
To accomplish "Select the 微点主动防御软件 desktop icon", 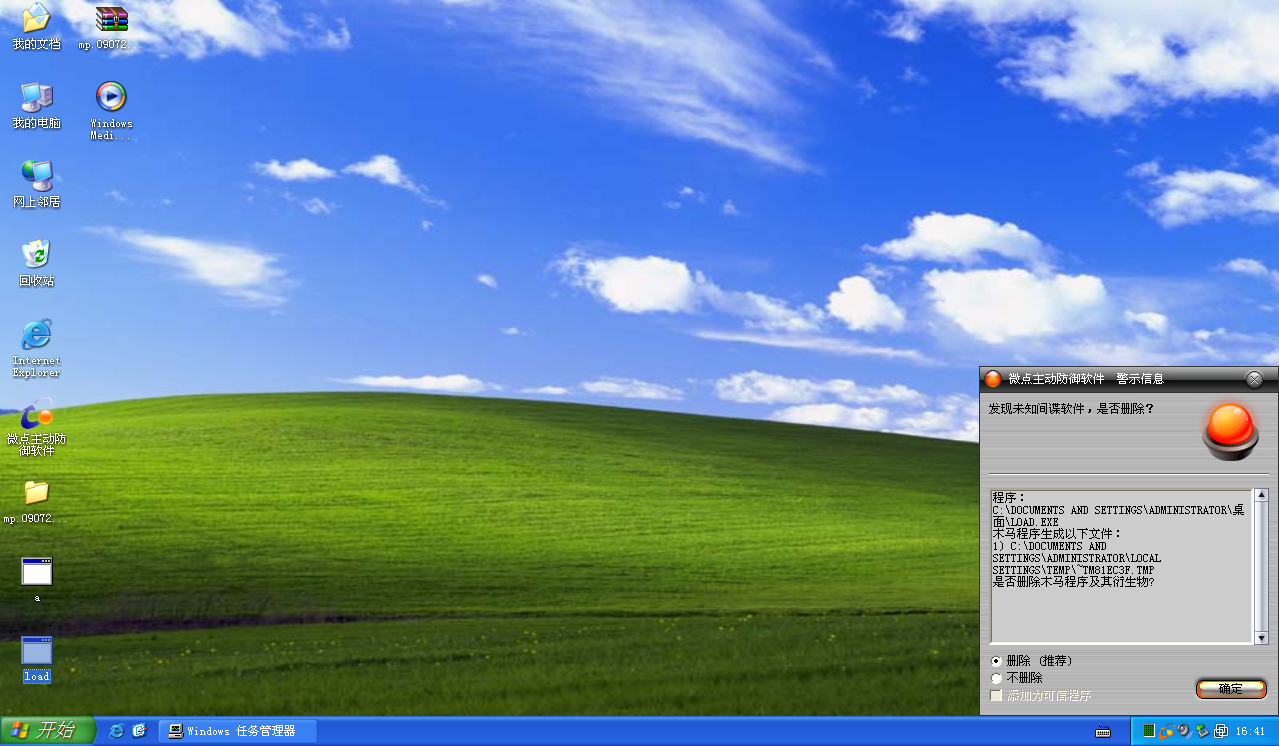I will tap(36, 427).
